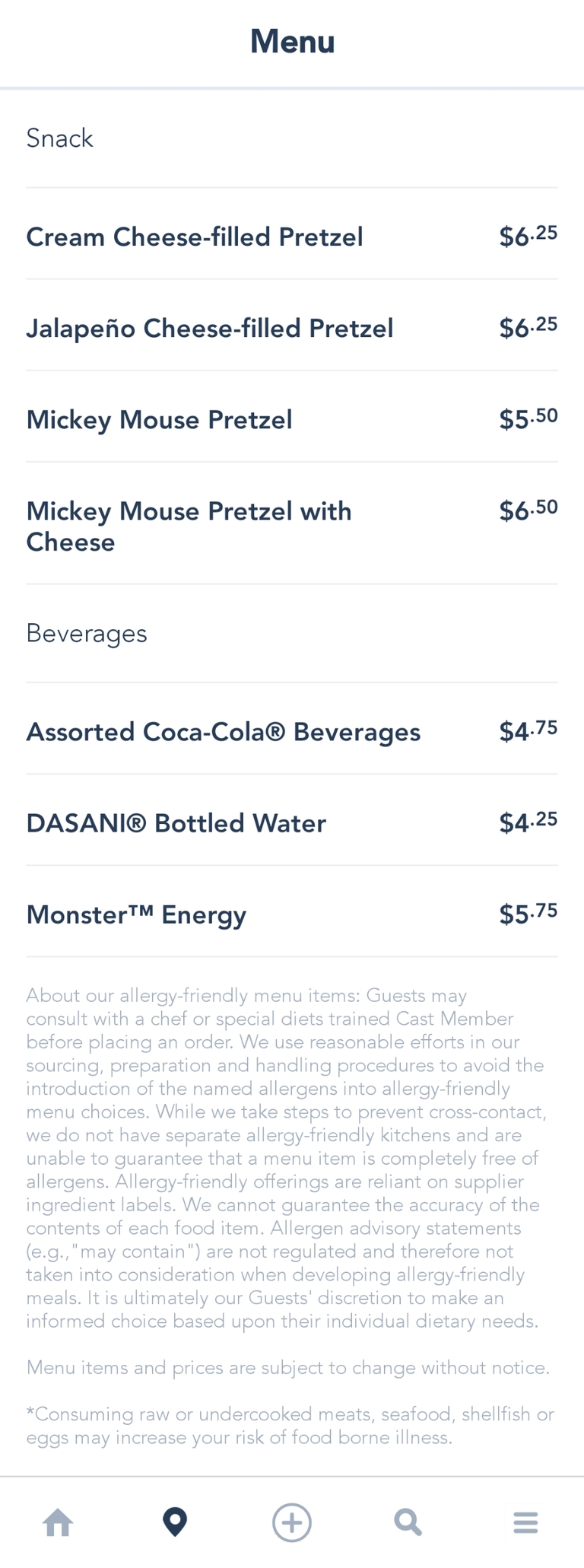Open the search magnifier icon

[408, 1522]
